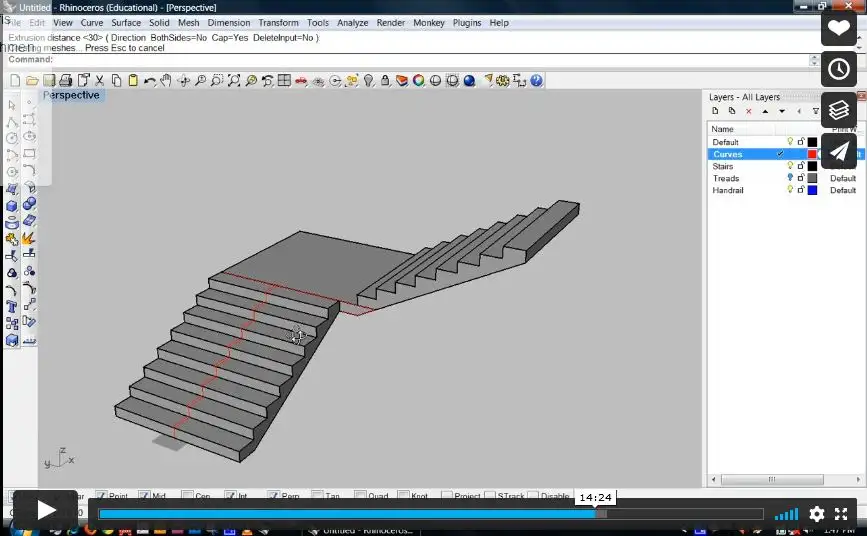Enable the Tan osnap checkbox
The height and width of the screenshot is (536, 867).
point(317,496)
